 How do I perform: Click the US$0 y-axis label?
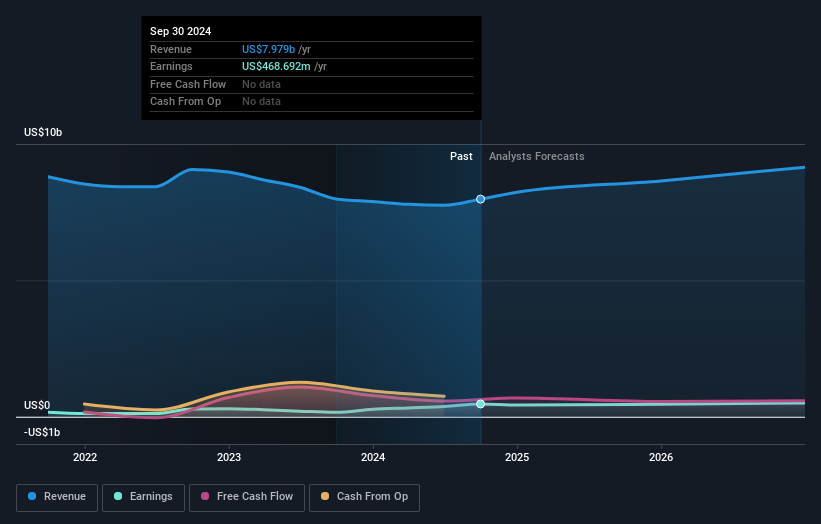click(37, 405)
